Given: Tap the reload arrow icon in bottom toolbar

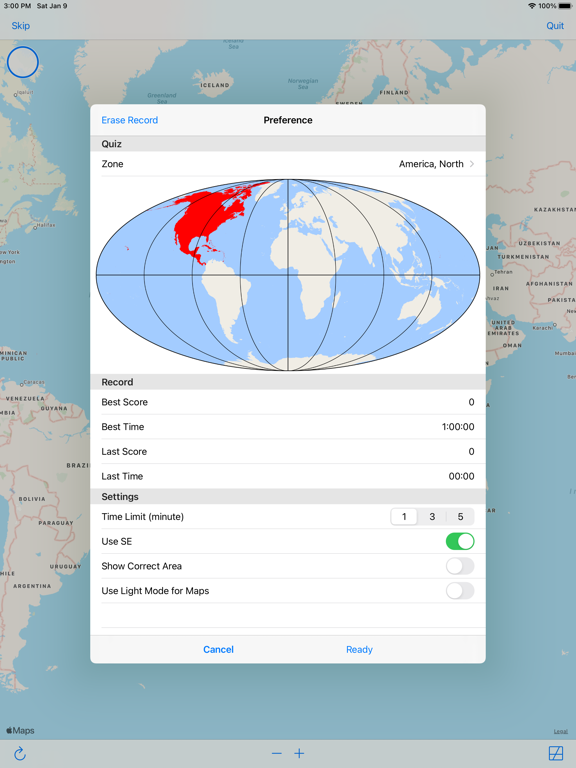Looking at the screenshot, I should coord(20,753).
